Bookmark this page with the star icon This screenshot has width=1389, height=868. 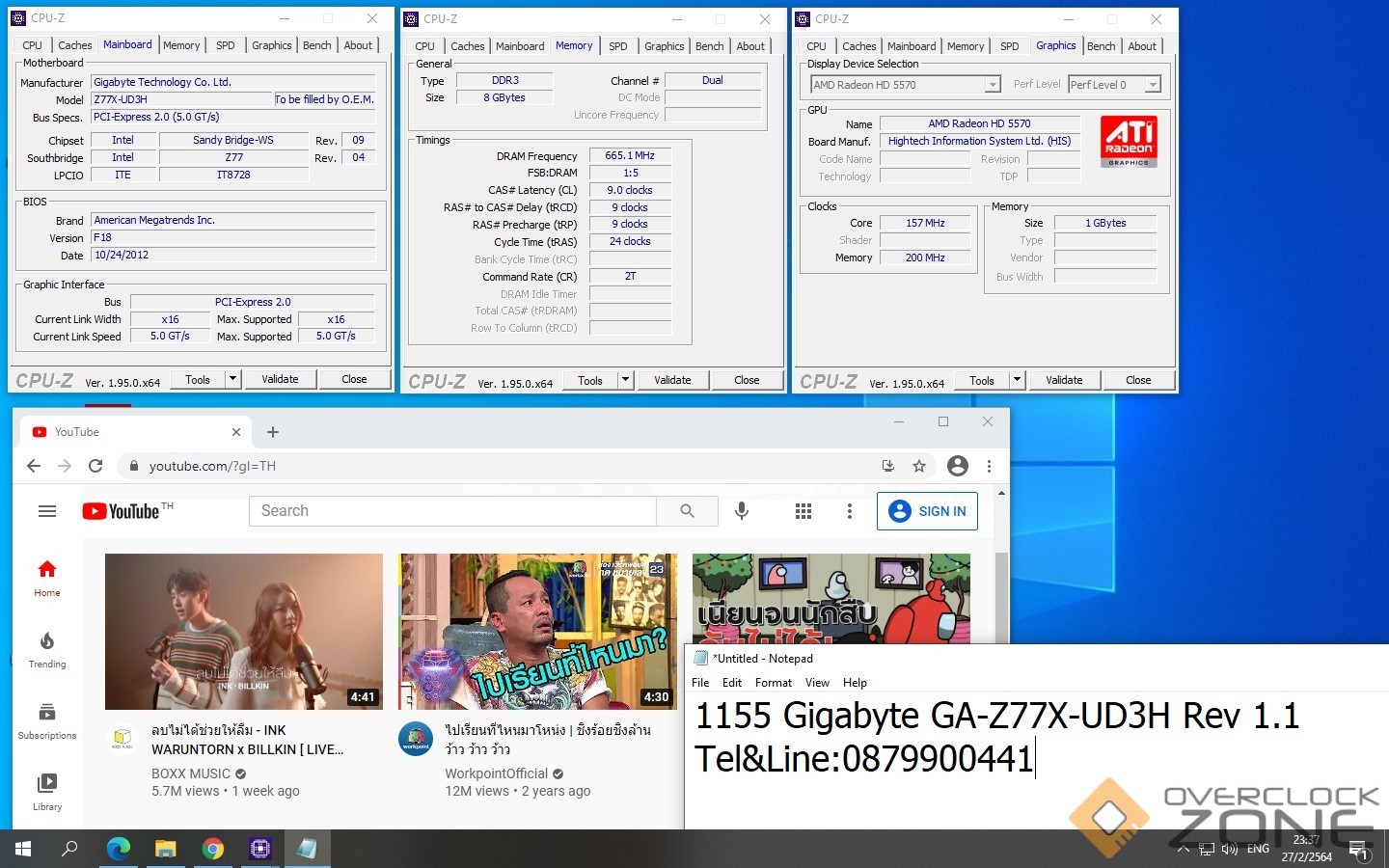coord(919,466)
